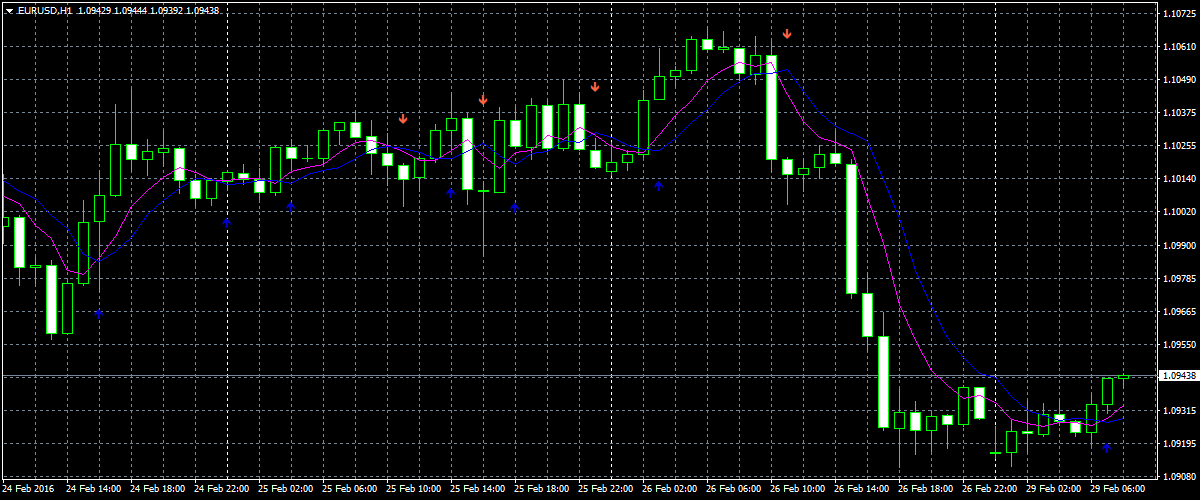1200x500 pixels.
Task: Click the 25 Feb 18:00 time label
Action: coord(541,490)
